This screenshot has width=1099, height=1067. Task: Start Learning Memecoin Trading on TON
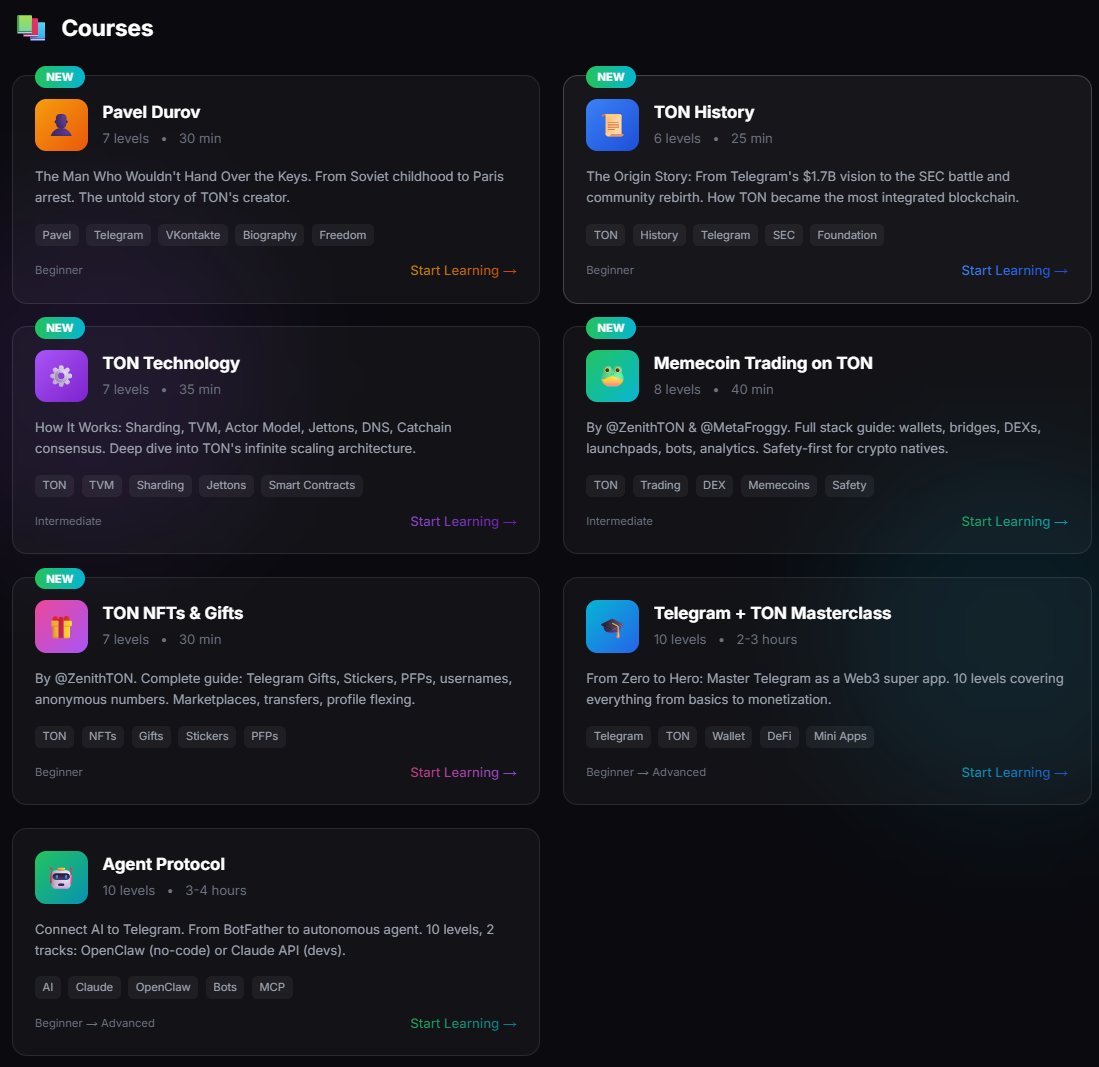point(1014,522)
